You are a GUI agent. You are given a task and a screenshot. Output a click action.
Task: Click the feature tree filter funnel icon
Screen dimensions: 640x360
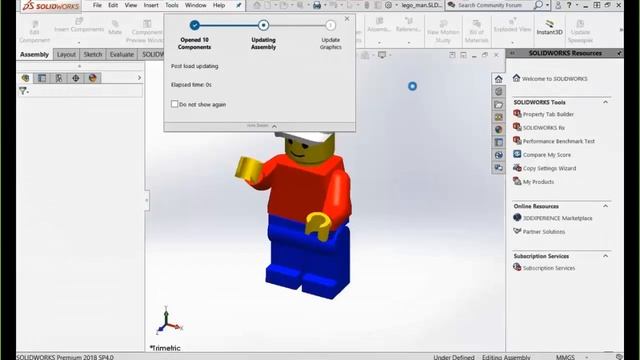(x=23, y=91)
